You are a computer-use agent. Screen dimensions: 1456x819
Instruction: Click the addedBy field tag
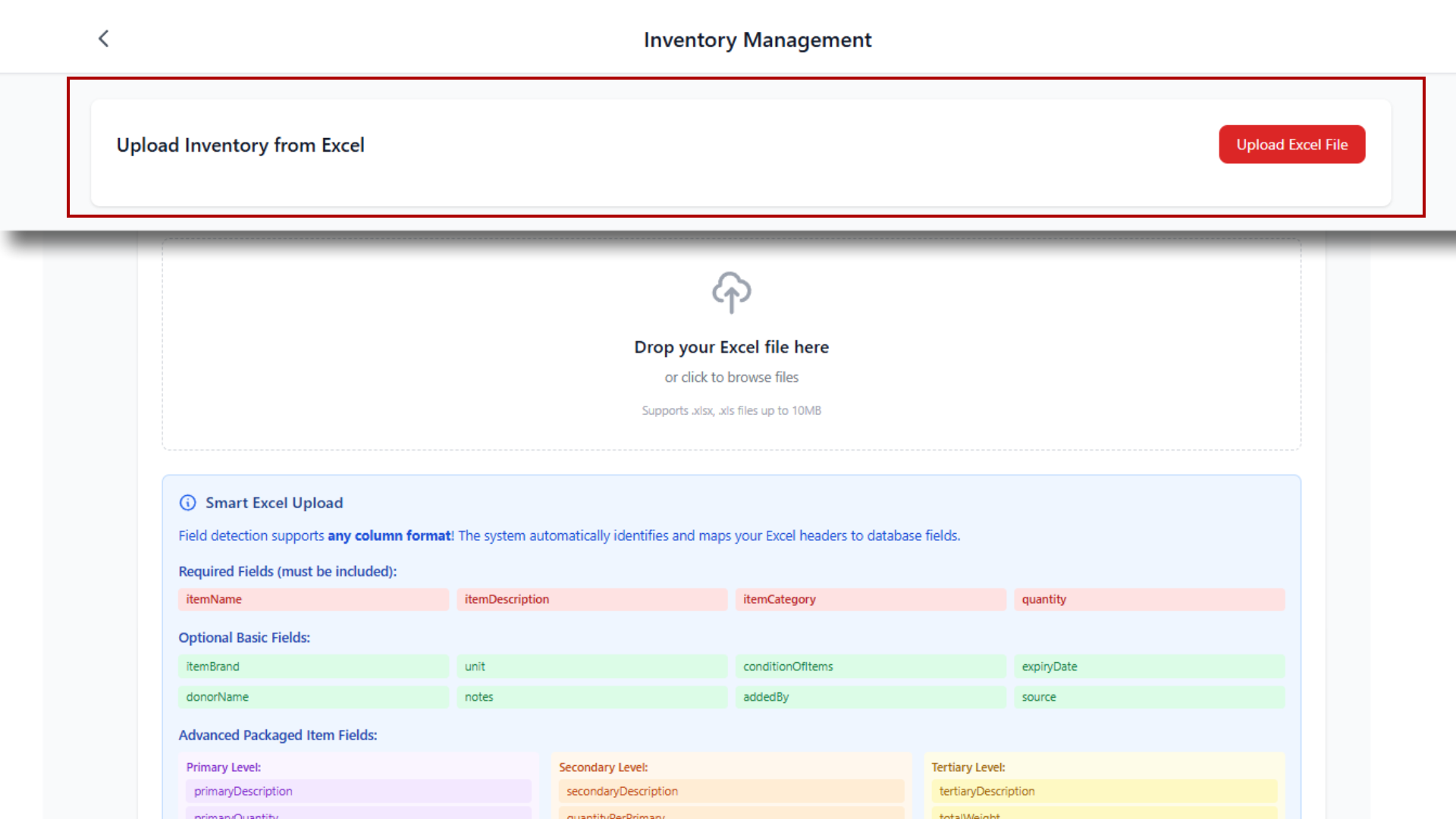[870, 697]
